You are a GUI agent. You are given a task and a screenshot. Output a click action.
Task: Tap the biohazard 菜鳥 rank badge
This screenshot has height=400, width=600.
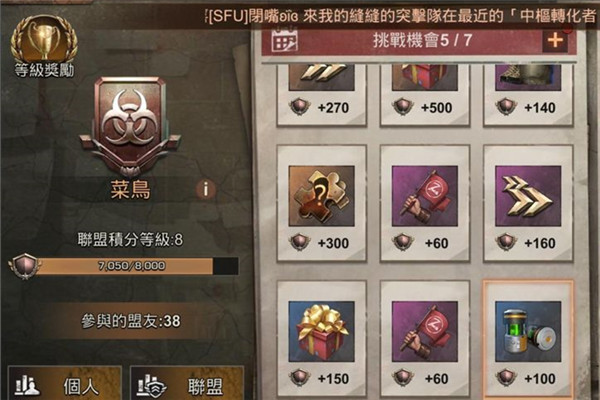[x=130, y=126]
